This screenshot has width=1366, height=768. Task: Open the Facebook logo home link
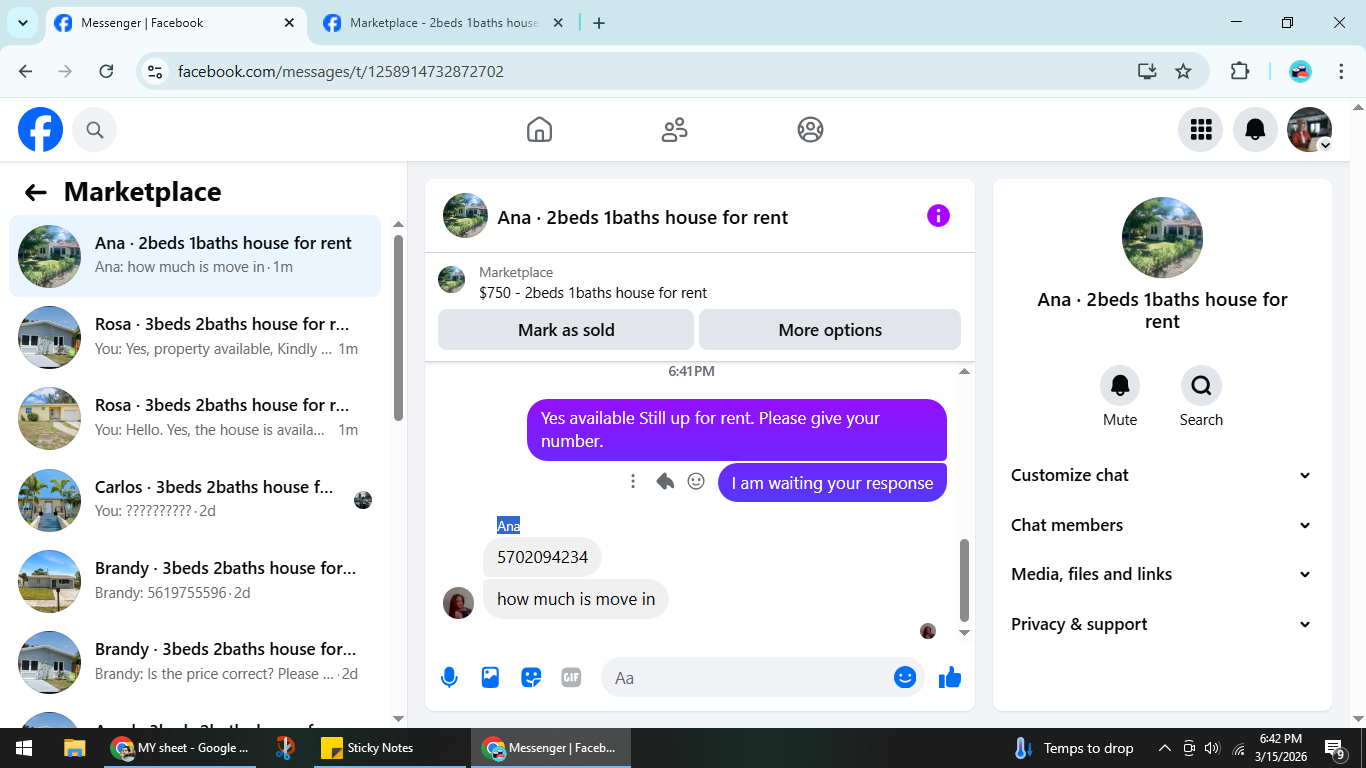tap(40, 130)
